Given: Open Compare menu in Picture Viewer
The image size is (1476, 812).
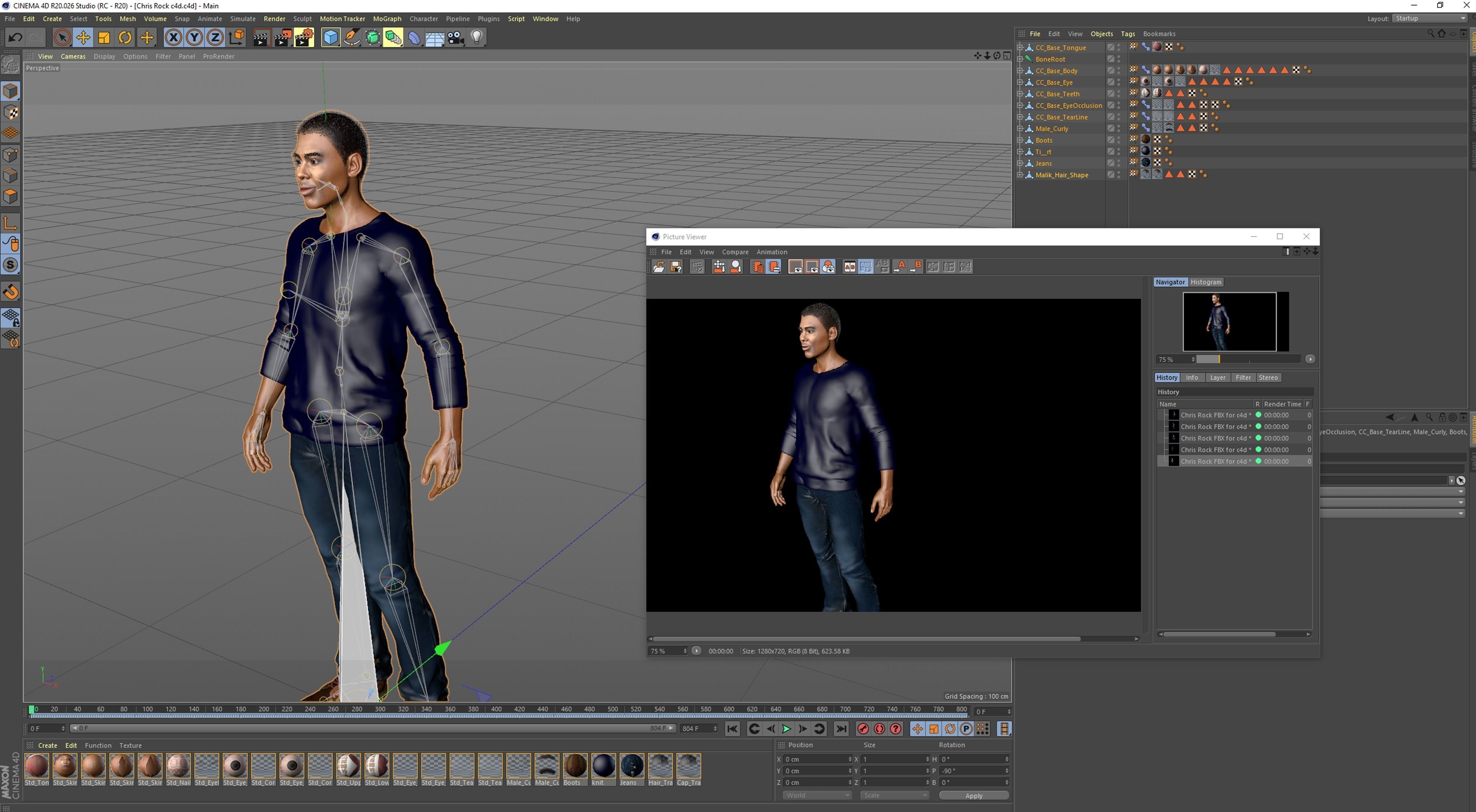Looking at the screenshot, I should click(x=735, y=252).
